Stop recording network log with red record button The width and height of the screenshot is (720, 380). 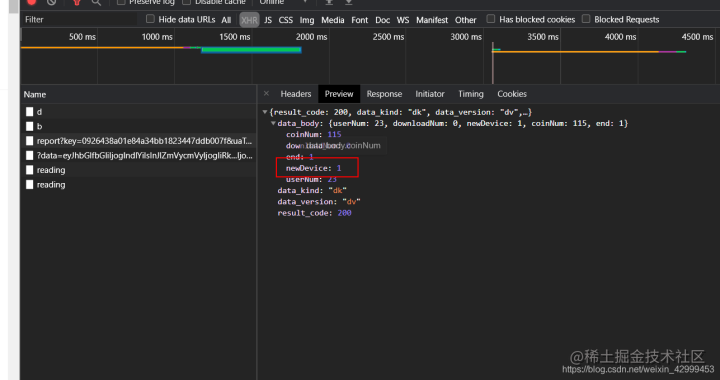(x=31, y=2)
